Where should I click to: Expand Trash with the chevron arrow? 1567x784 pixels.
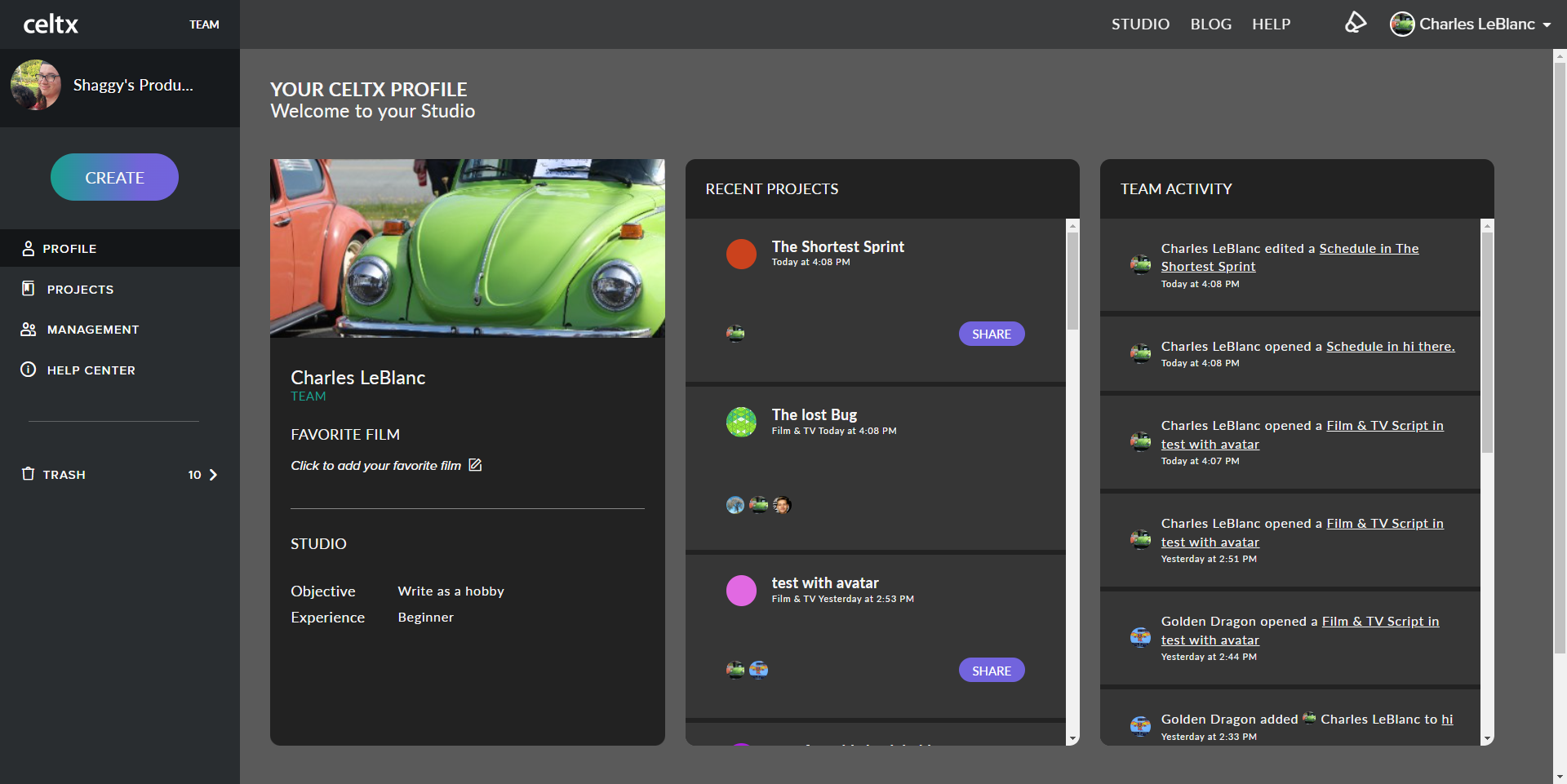pos(213,475)
